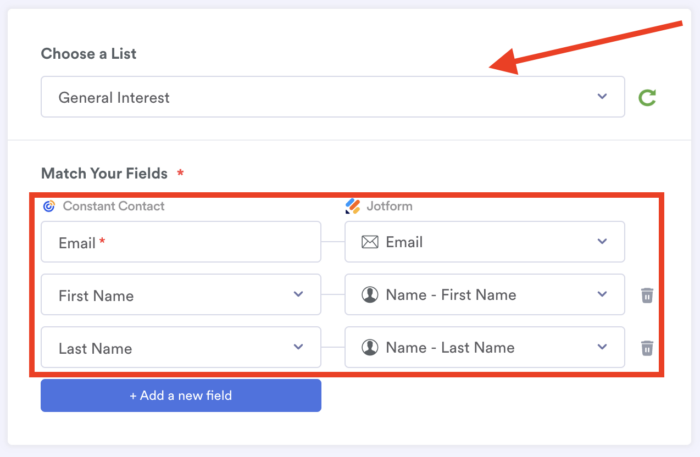This screenshot has width=700, height=457.
Task: Click the Constant Contact column header
Action: pyautogui.click(x=113, y=206)
